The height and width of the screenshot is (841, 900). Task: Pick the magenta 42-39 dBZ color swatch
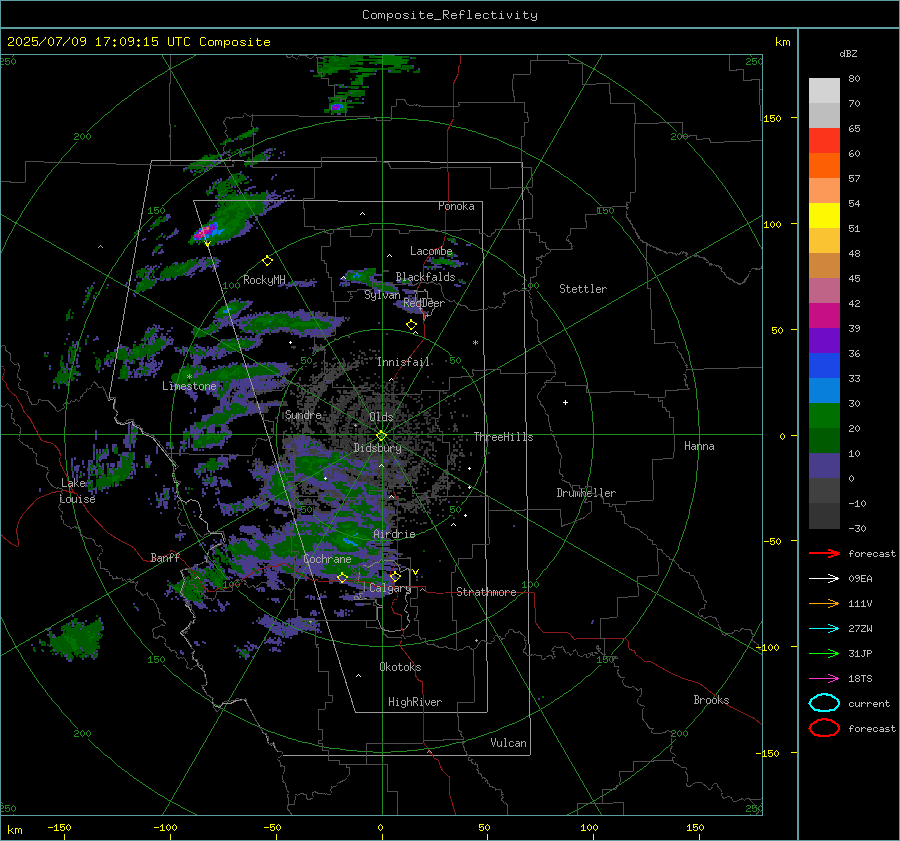click(824, 316)
